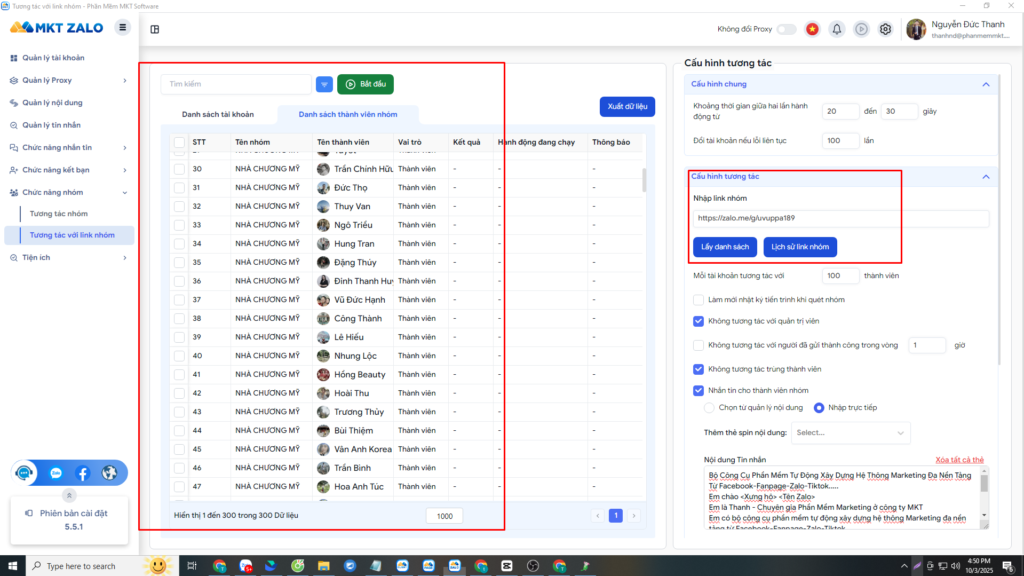The height and width of the screenshot is (576, 1024).
Task: Click Xuất dữ liệu export button
Action: (627, 106)
